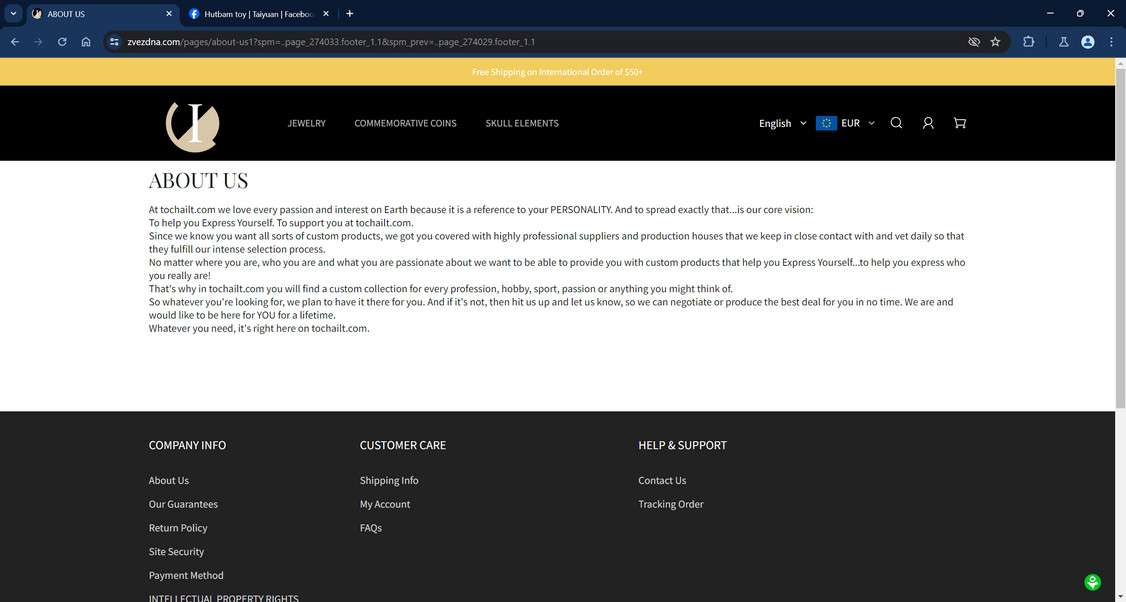The image size is (1126, 602).
Task: Open Tracking Order footer link
Action: coord(671,504)
